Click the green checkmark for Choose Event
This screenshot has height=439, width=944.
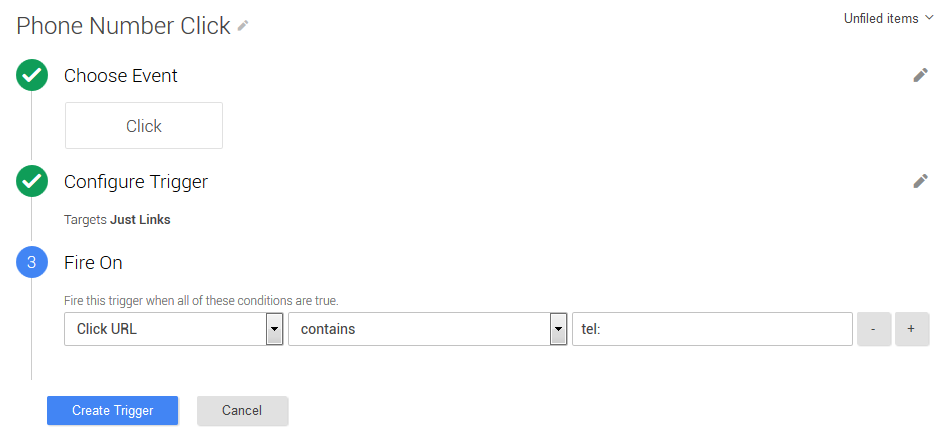pos(32,75)
